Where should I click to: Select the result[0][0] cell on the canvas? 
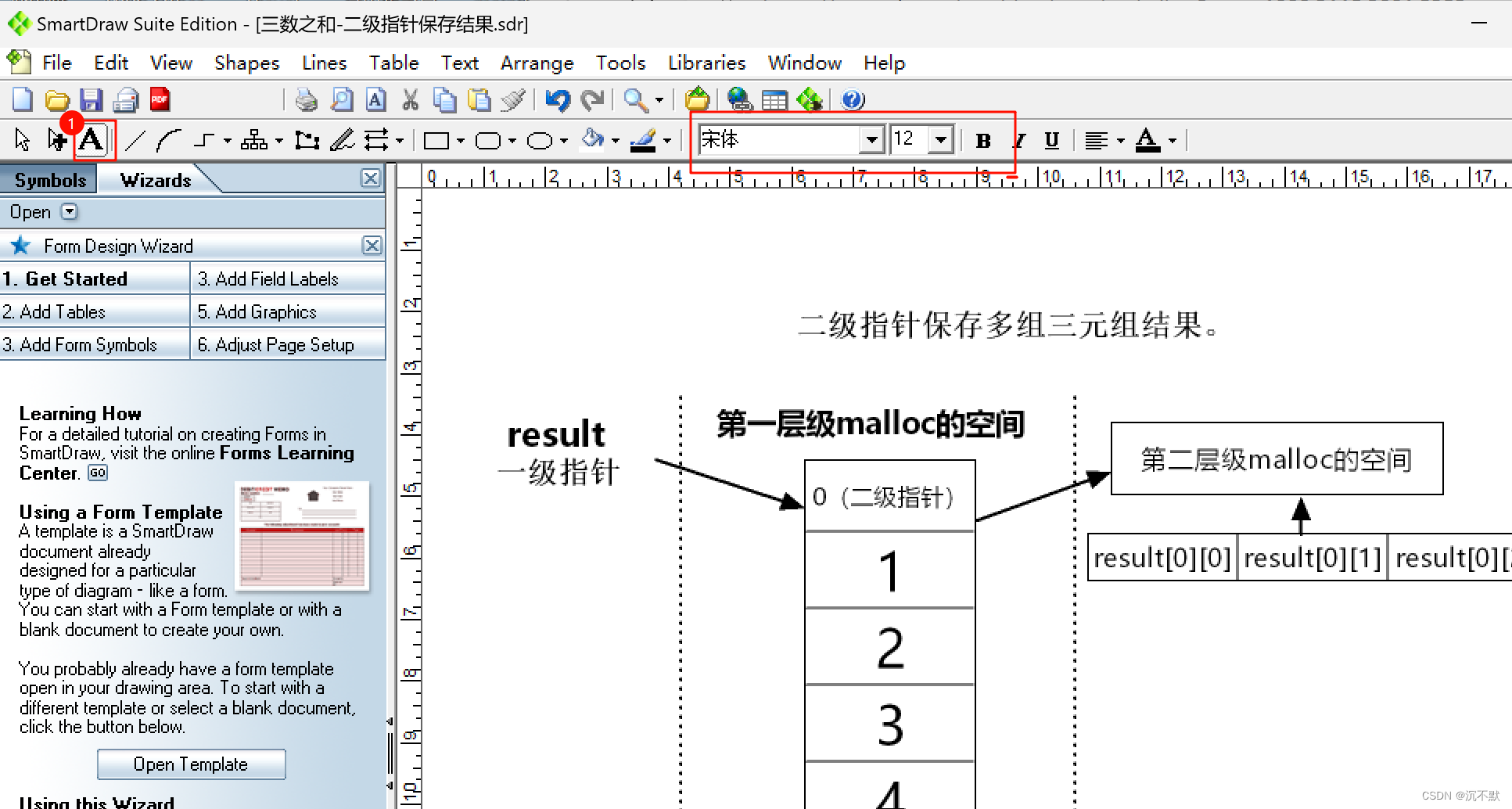coord(1162,558)
